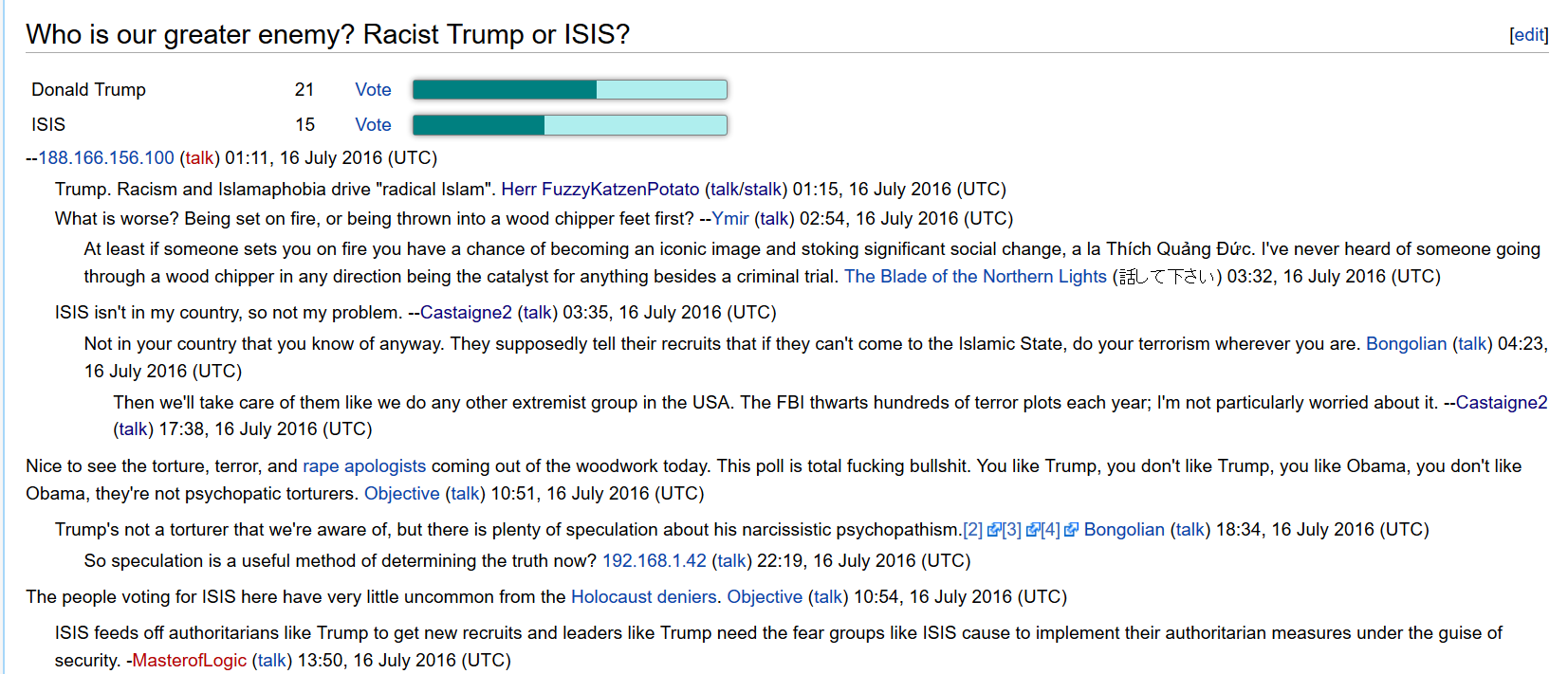Open external link icon after citation [4]
Viewport: 1568px width, 674px height.
coord(1071,530)
